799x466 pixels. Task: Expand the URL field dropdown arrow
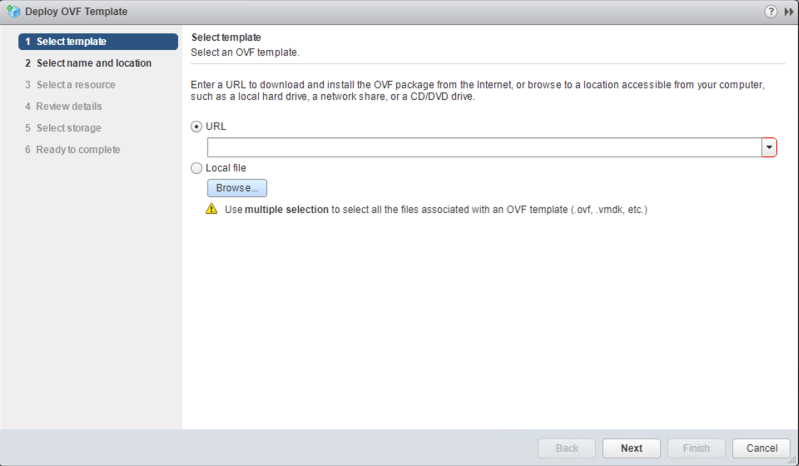(769, 147)
